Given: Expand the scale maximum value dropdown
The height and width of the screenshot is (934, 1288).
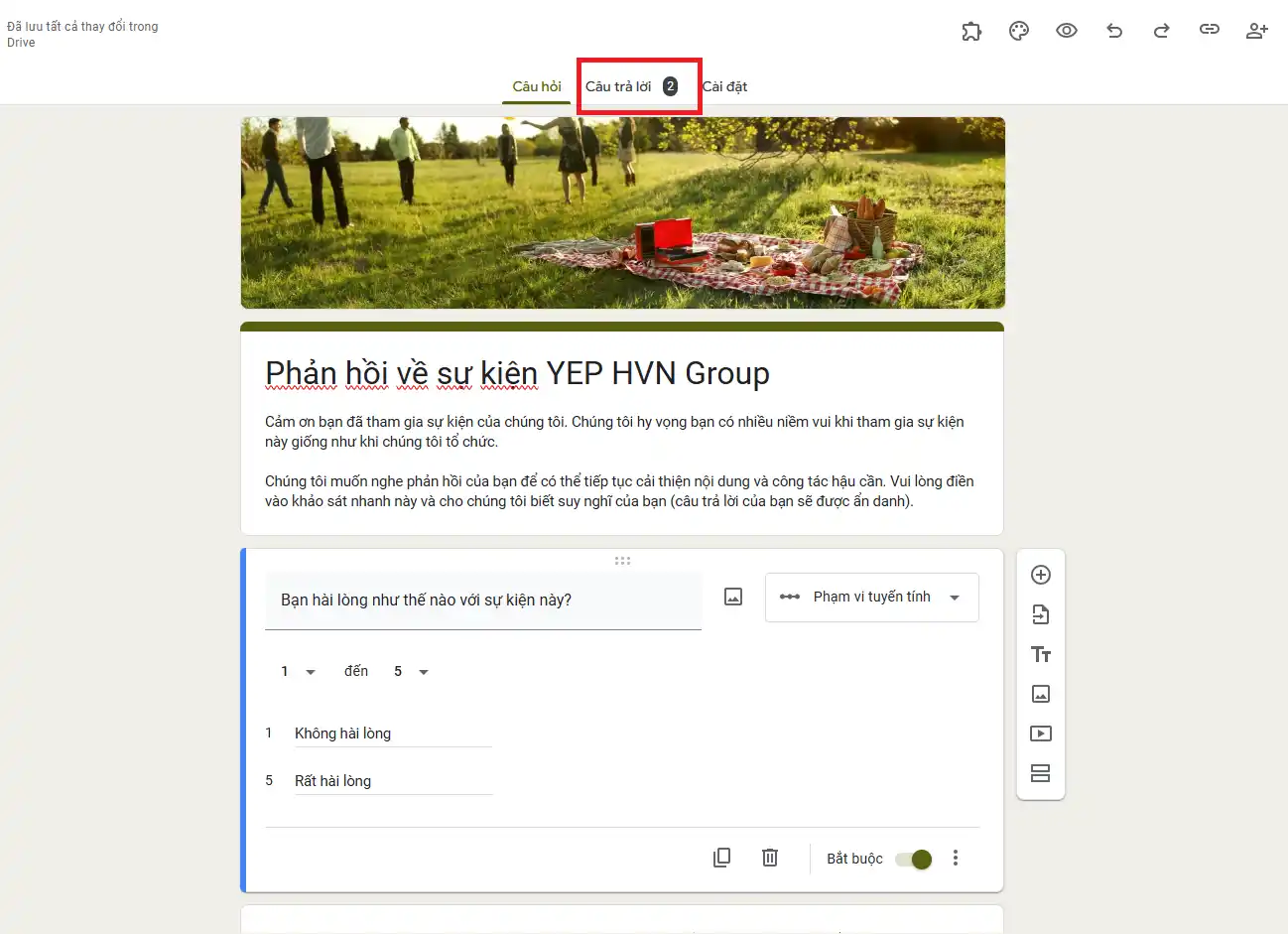Looking at the screenshot, I should [411, 672].
